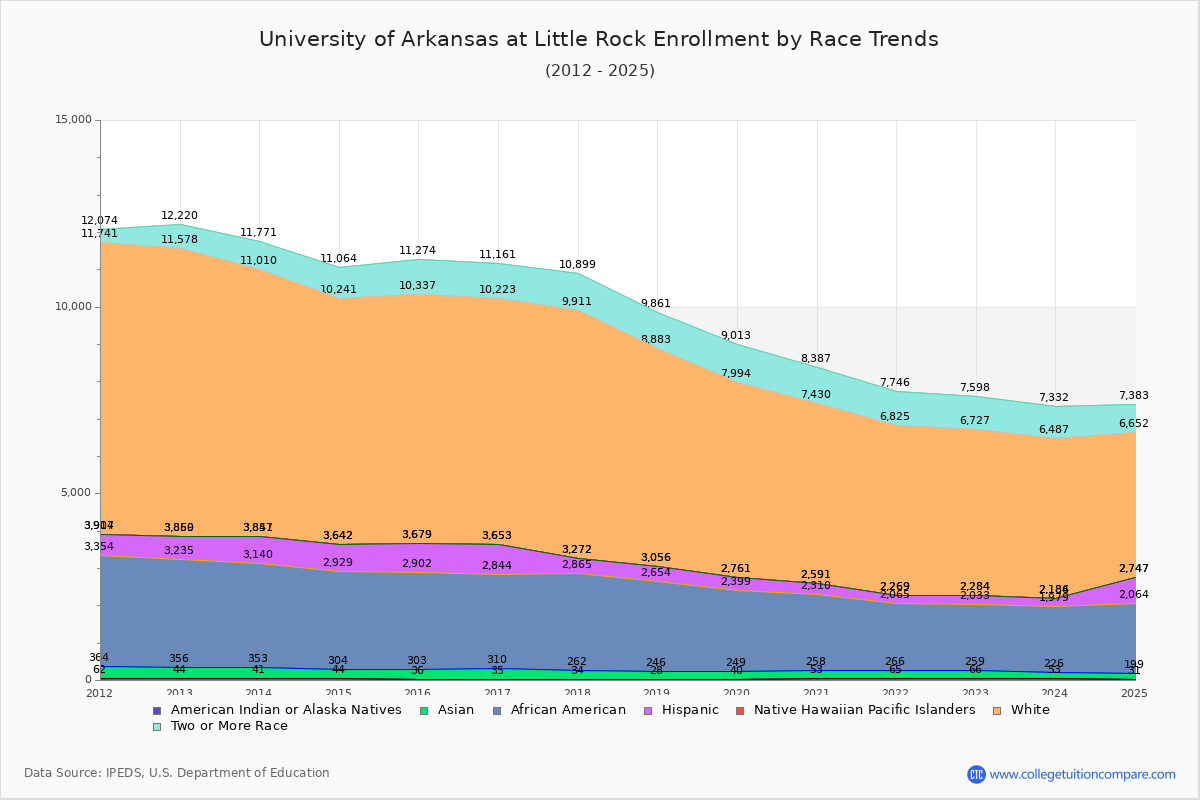Image resolution: width=1200 pixels, height=800 pixels.
Task: Click the 2021 x-axis label
Action: 816,693
